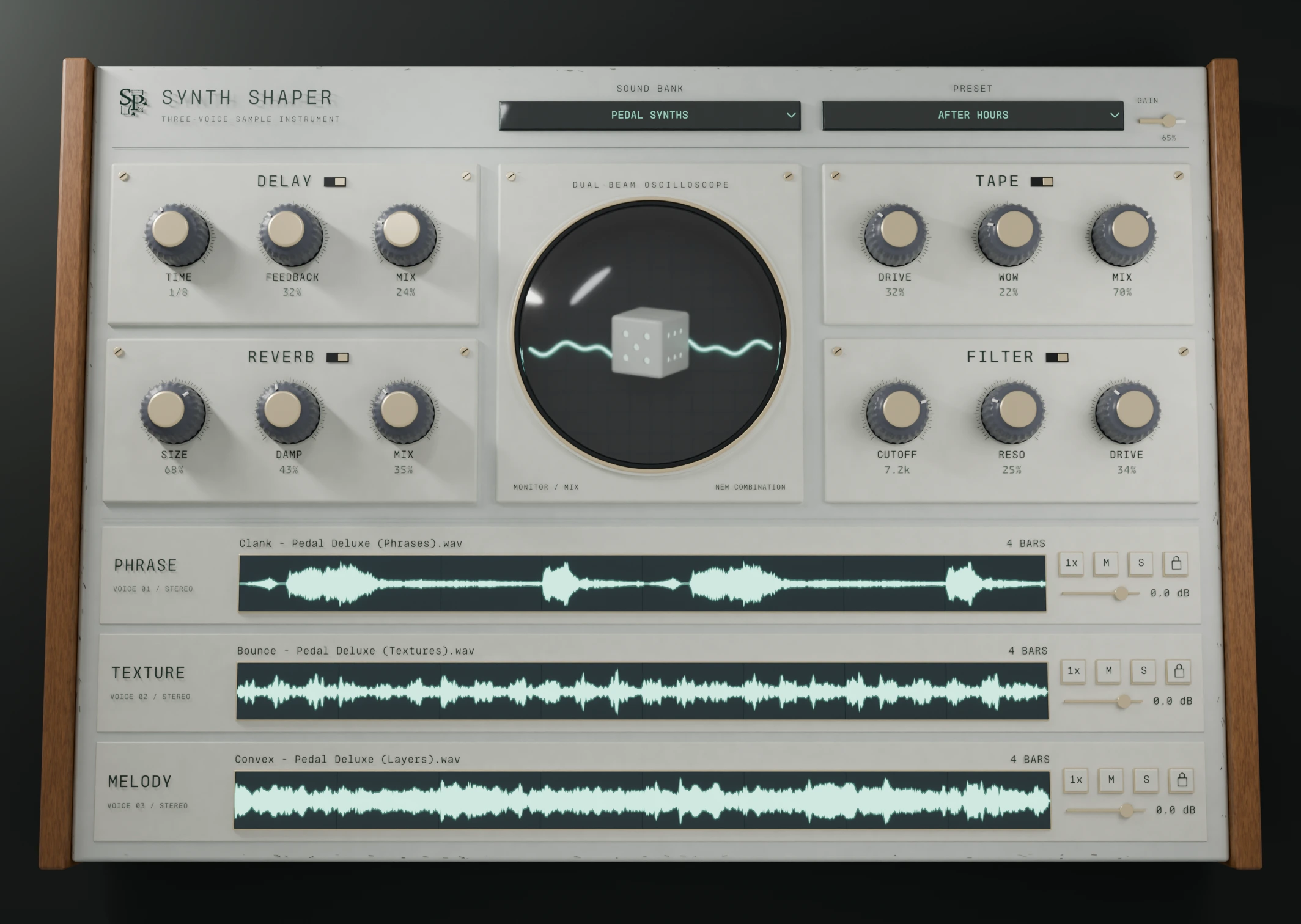Lock the Texture voice sample
Image resolution: width=1301 pixels, height=924 pixels.
(x=1179, y=671)
